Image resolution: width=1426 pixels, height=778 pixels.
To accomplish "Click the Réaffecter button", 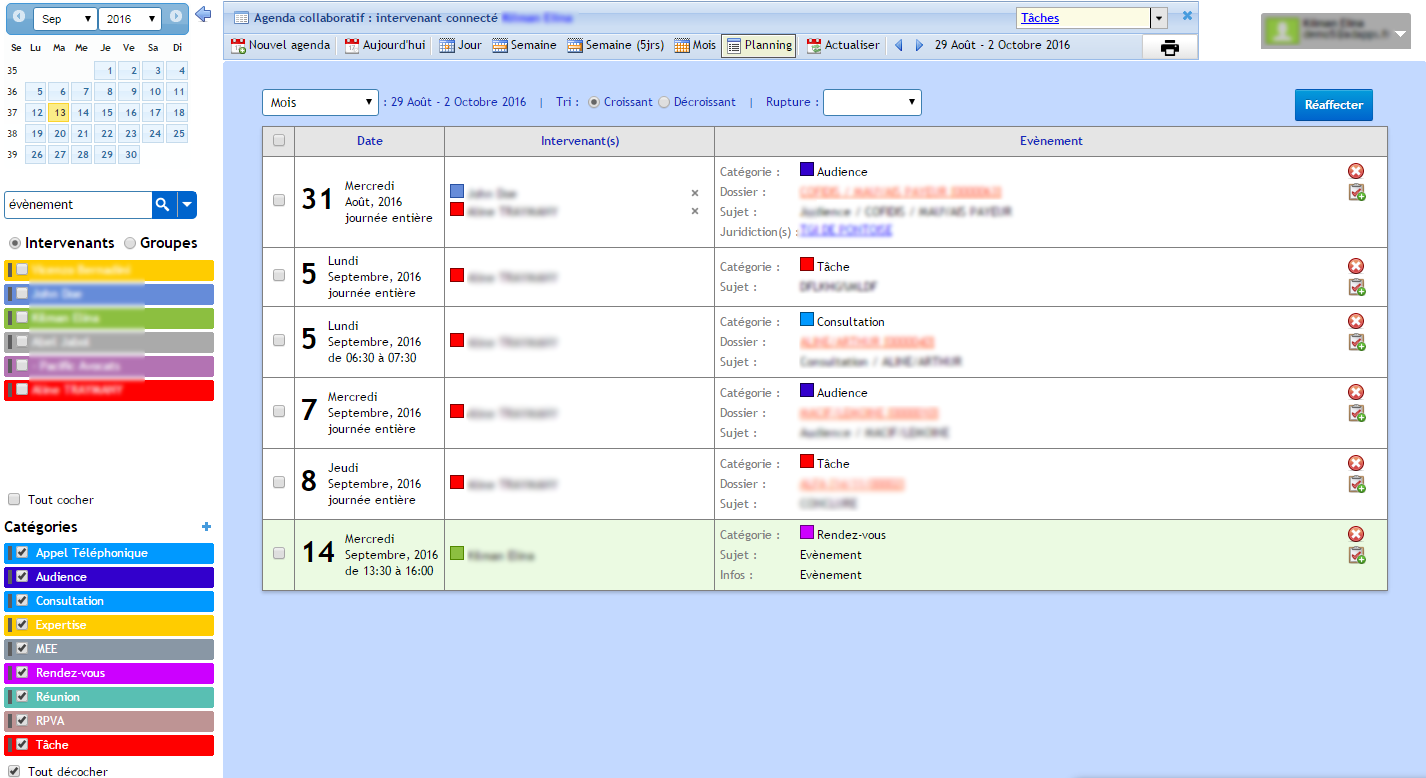I will [1333, 105].
